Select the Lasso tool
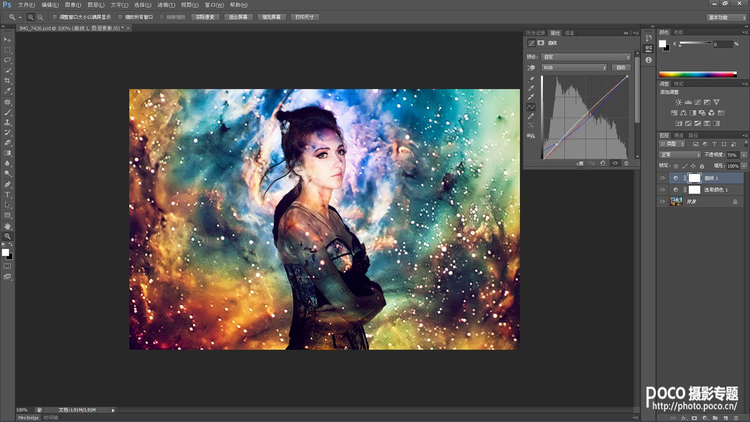750x422 pixels. (7, 60)
